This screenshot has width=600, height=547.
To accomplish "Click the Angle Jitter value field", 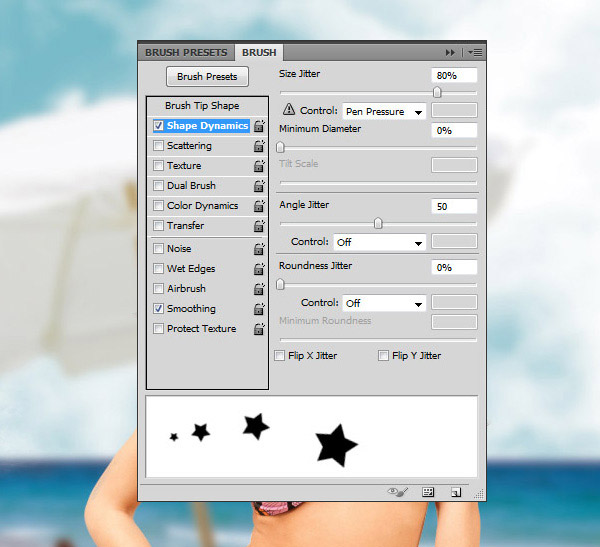I will click(454, 206).
